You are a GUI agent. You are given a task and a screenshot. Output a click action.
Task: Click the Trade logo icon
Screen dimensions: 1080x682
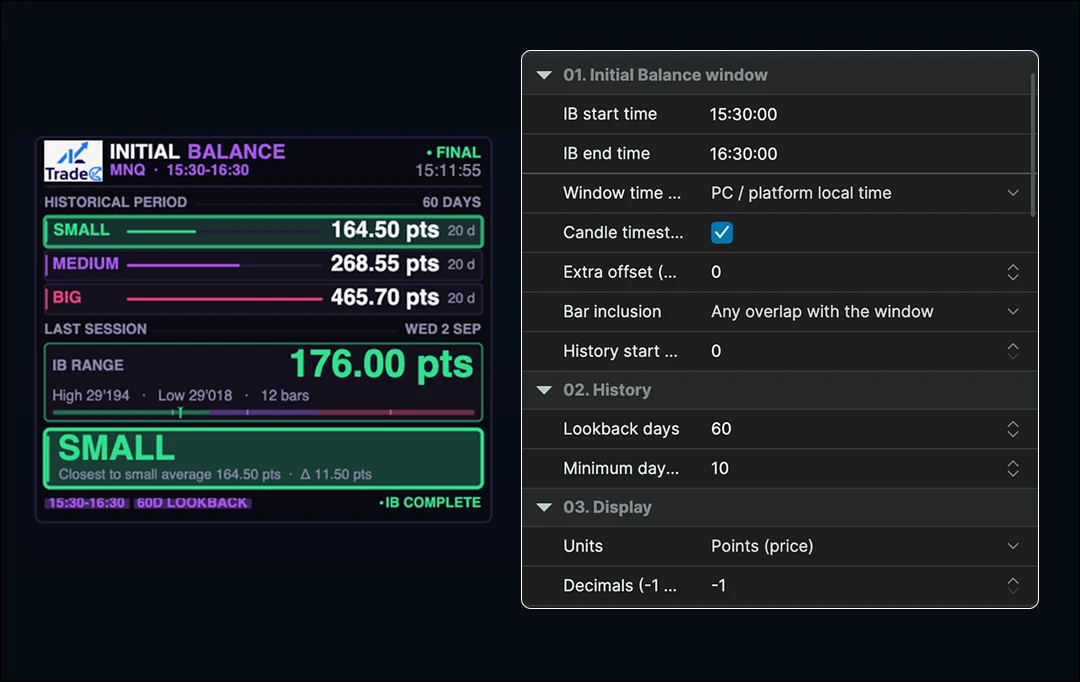73,161
